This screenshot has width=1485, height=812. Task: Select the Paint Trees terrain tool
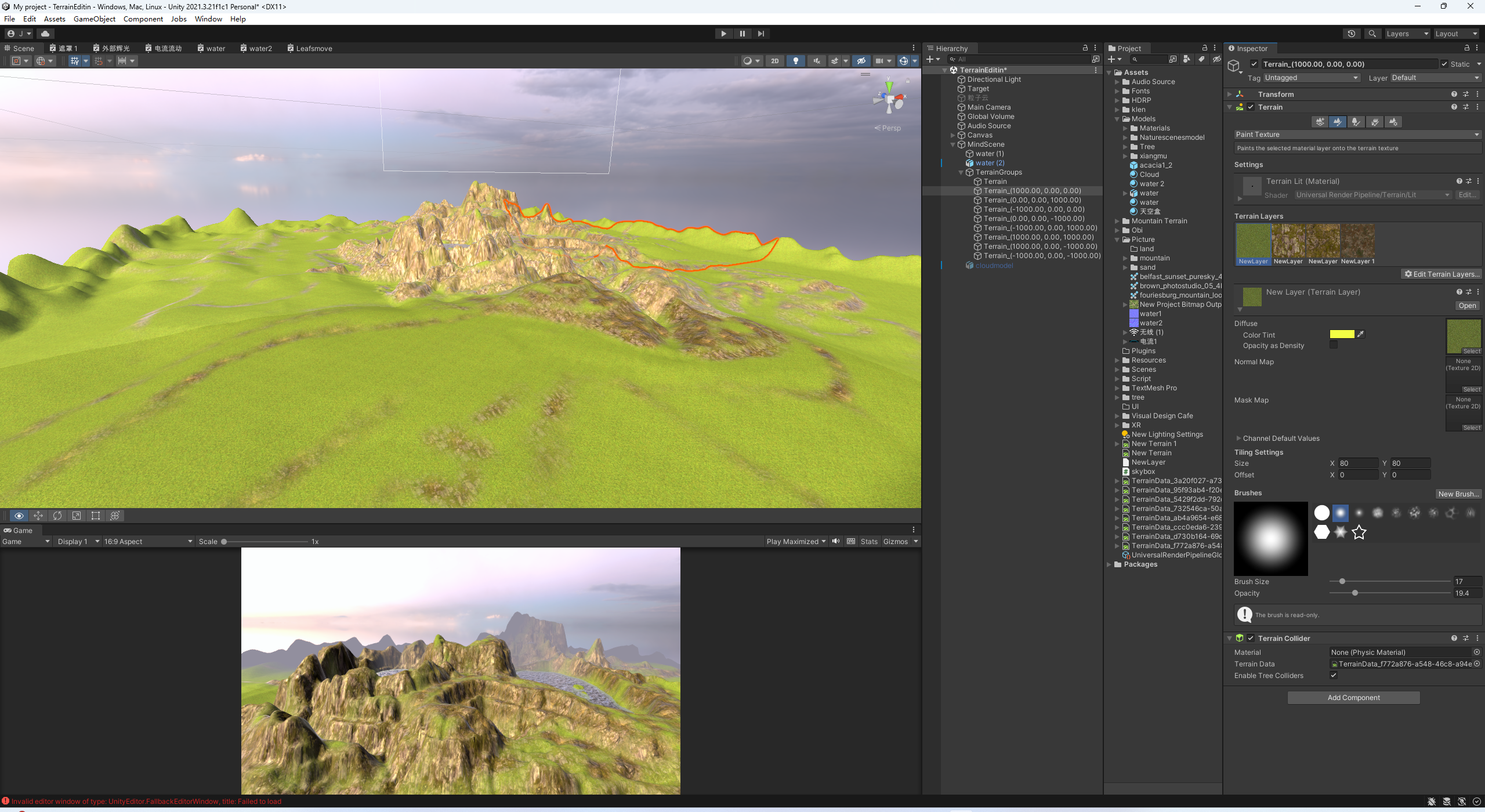tap(1356, 122)
